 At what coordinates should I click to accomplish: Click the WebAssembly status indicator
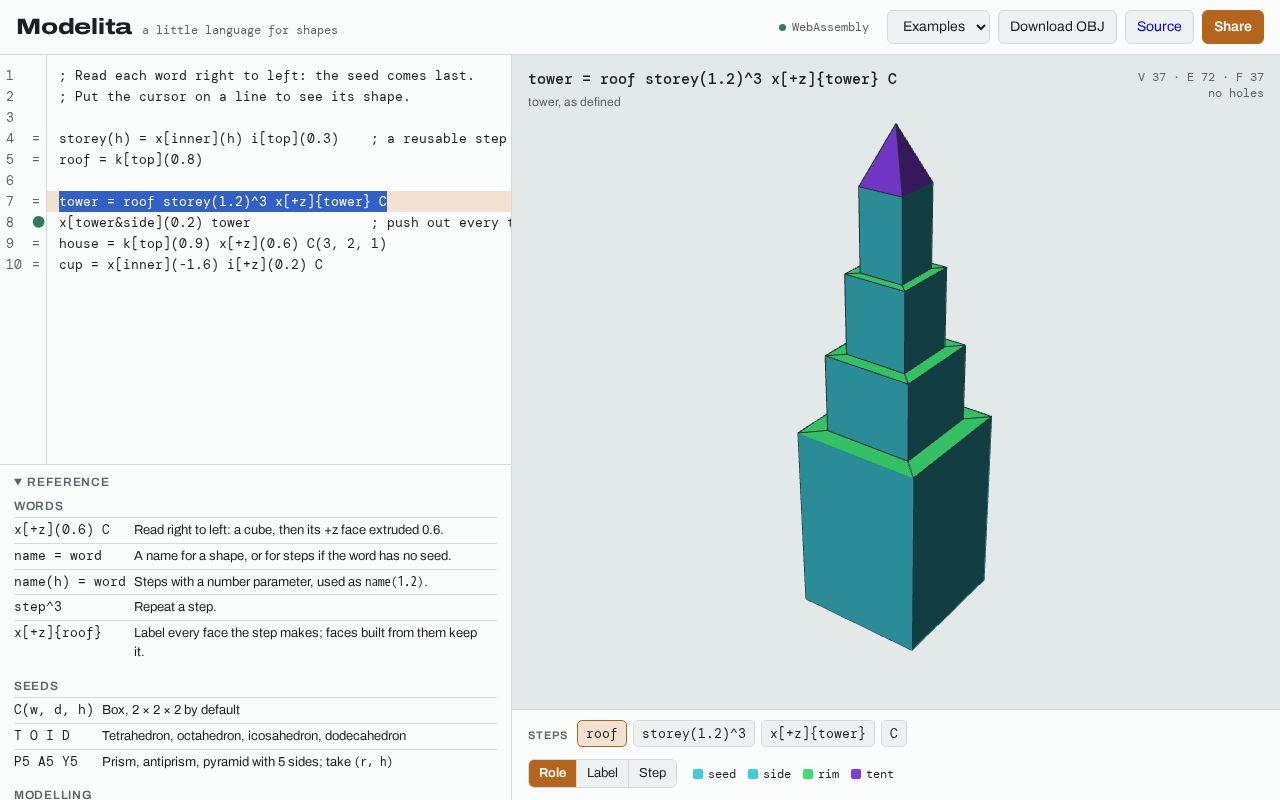pyautogui.click(x=824, y=27)
